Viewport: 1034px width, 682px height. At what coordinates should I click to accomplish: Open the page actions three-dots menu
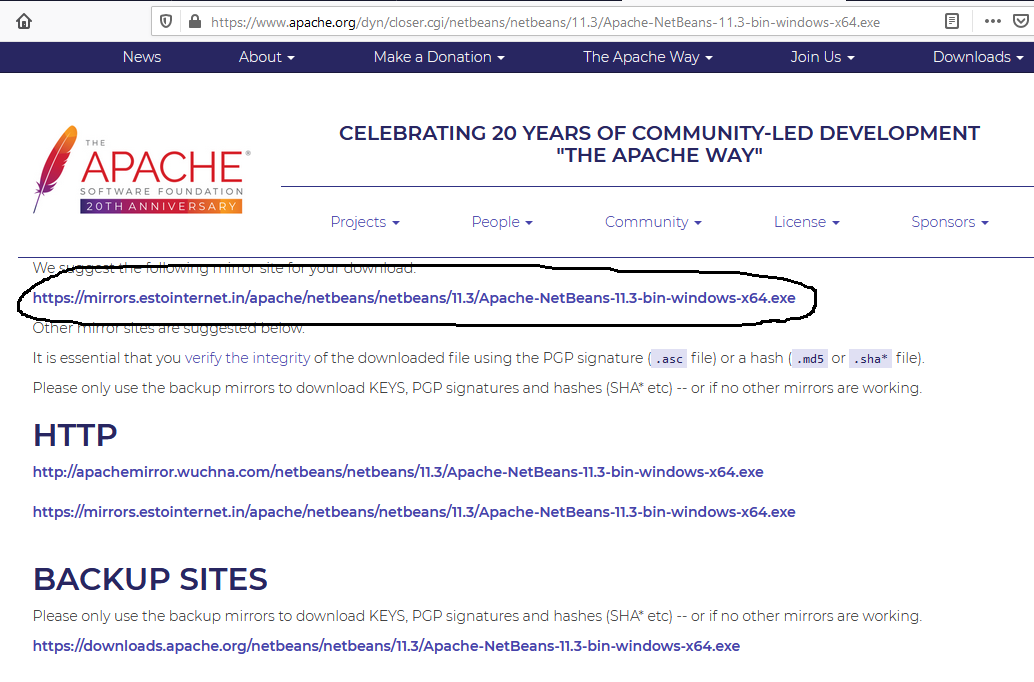click(992, 22)
